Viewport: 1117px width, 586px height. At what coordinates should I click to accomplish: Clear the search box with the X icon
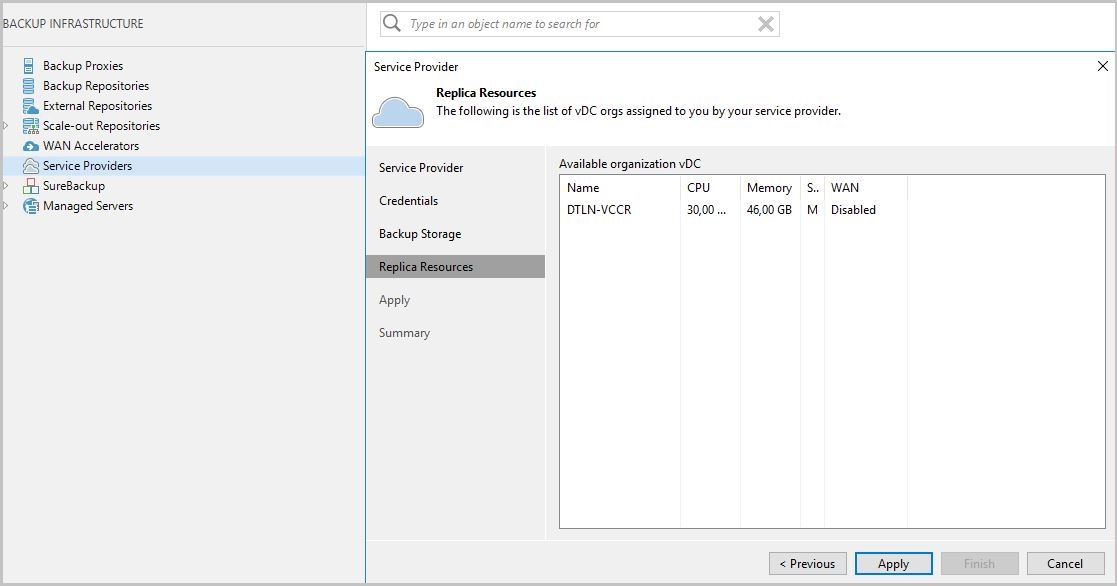766,23
